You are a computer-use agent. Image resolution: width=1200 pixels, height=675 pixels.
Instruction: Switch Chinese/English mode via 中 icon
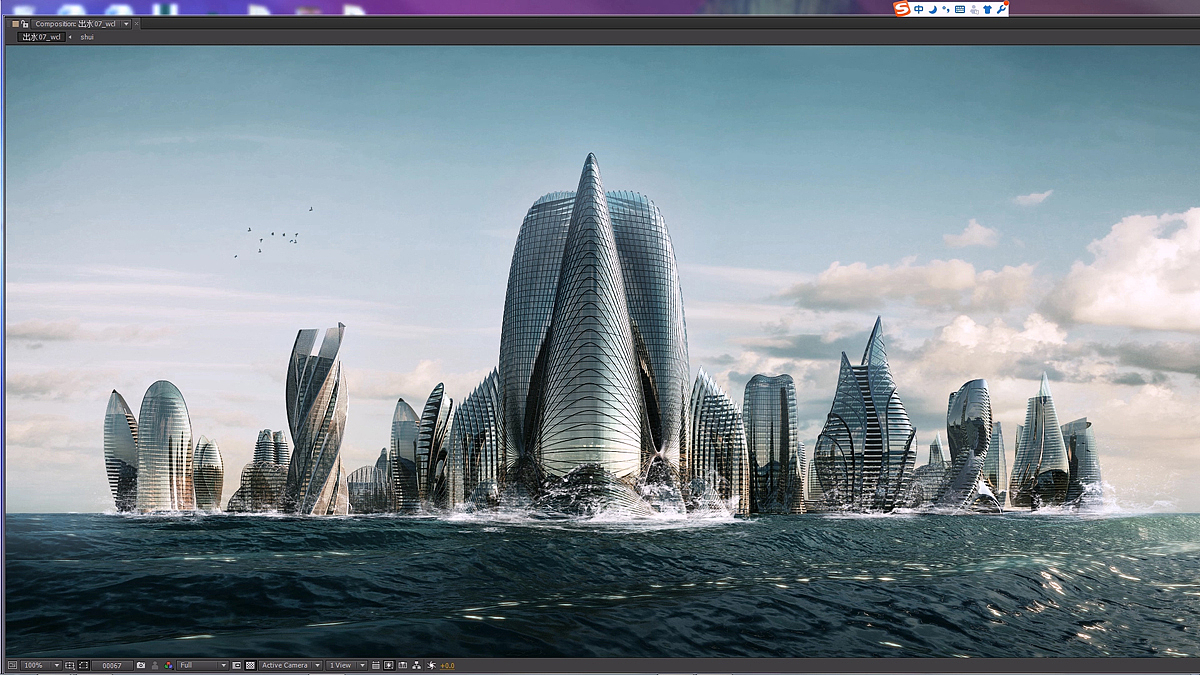(x=919, y=9)
